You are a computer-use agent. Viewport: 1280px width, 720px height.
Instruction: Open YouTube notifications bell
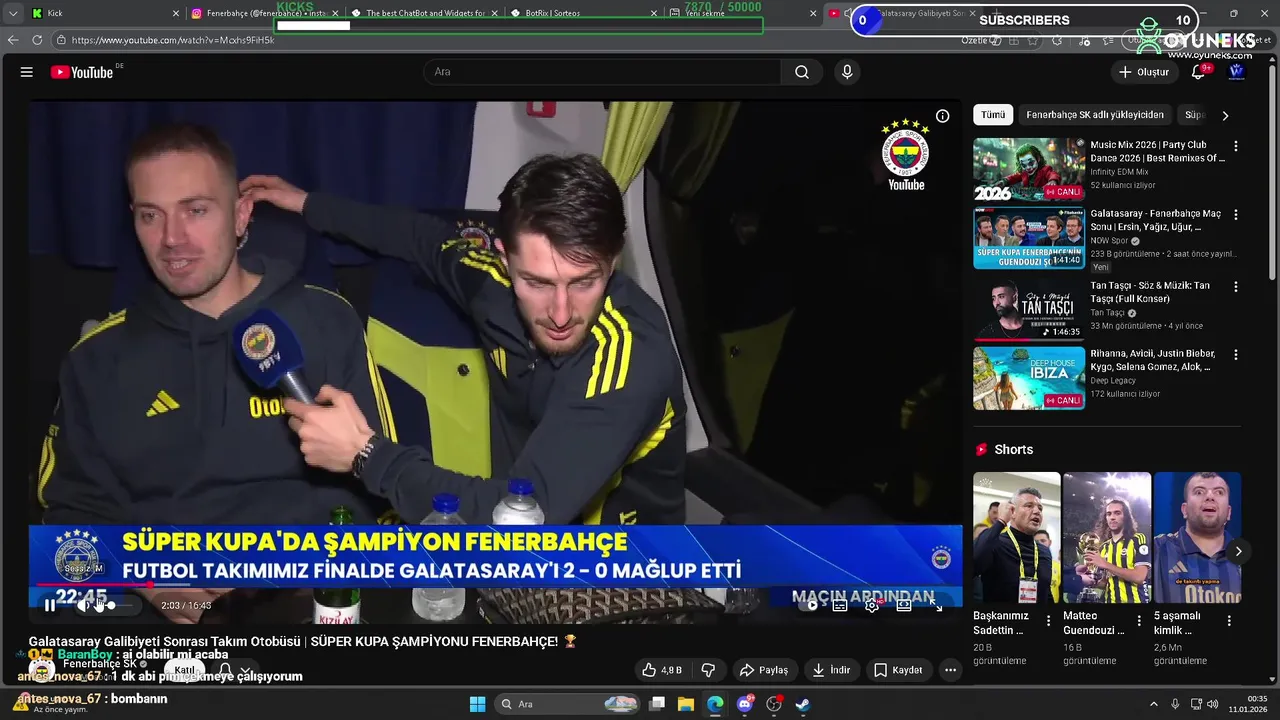[x=1198, y=72]
